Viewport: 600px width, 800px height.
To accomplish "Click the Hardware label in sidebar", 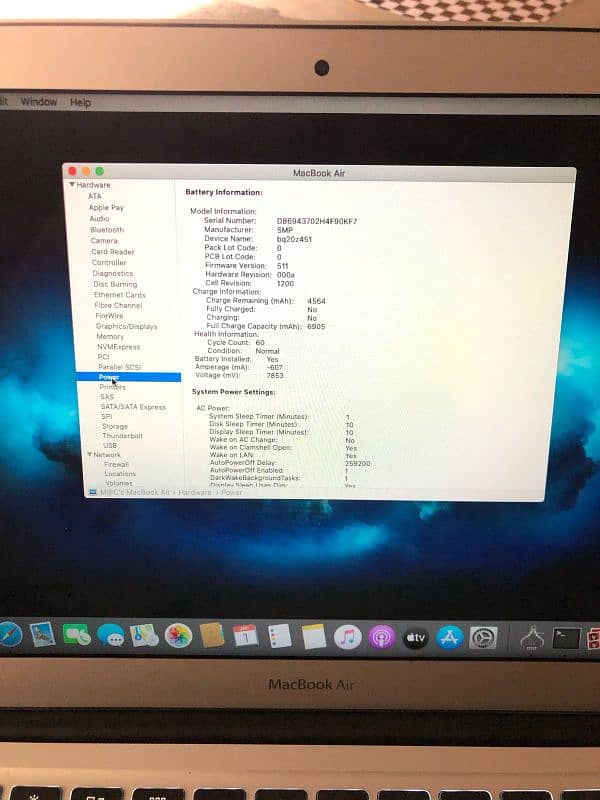I will coord(93,185).
